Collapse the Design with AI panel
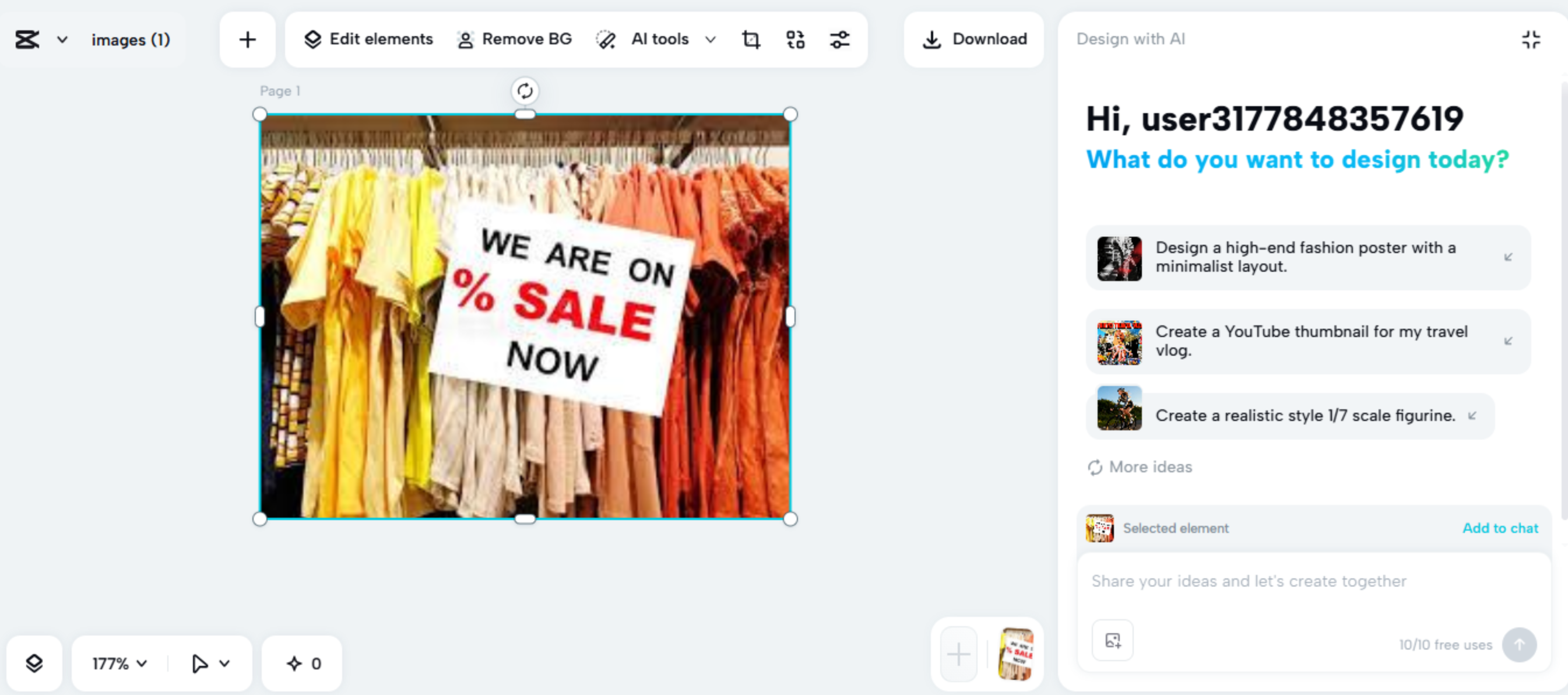The width and height of the screenshot is (1568, 695). [1531, 40]
